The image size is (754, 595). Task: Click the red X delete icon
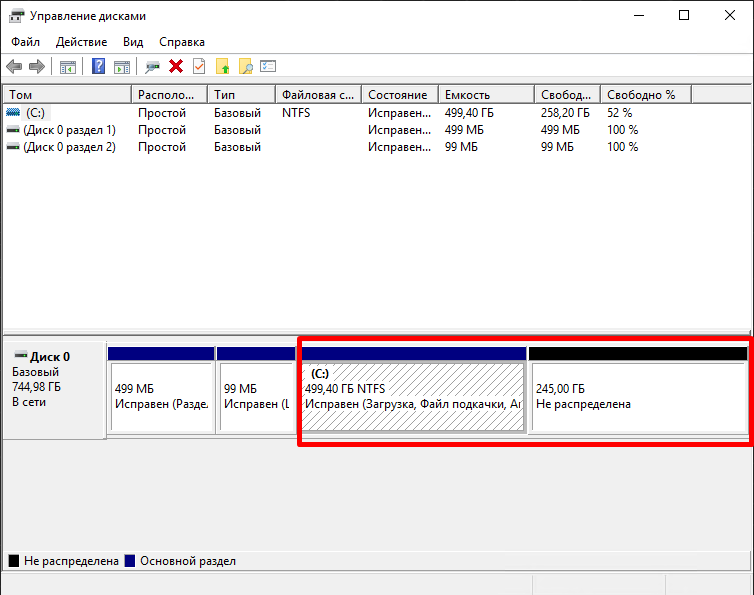point(176,67)
